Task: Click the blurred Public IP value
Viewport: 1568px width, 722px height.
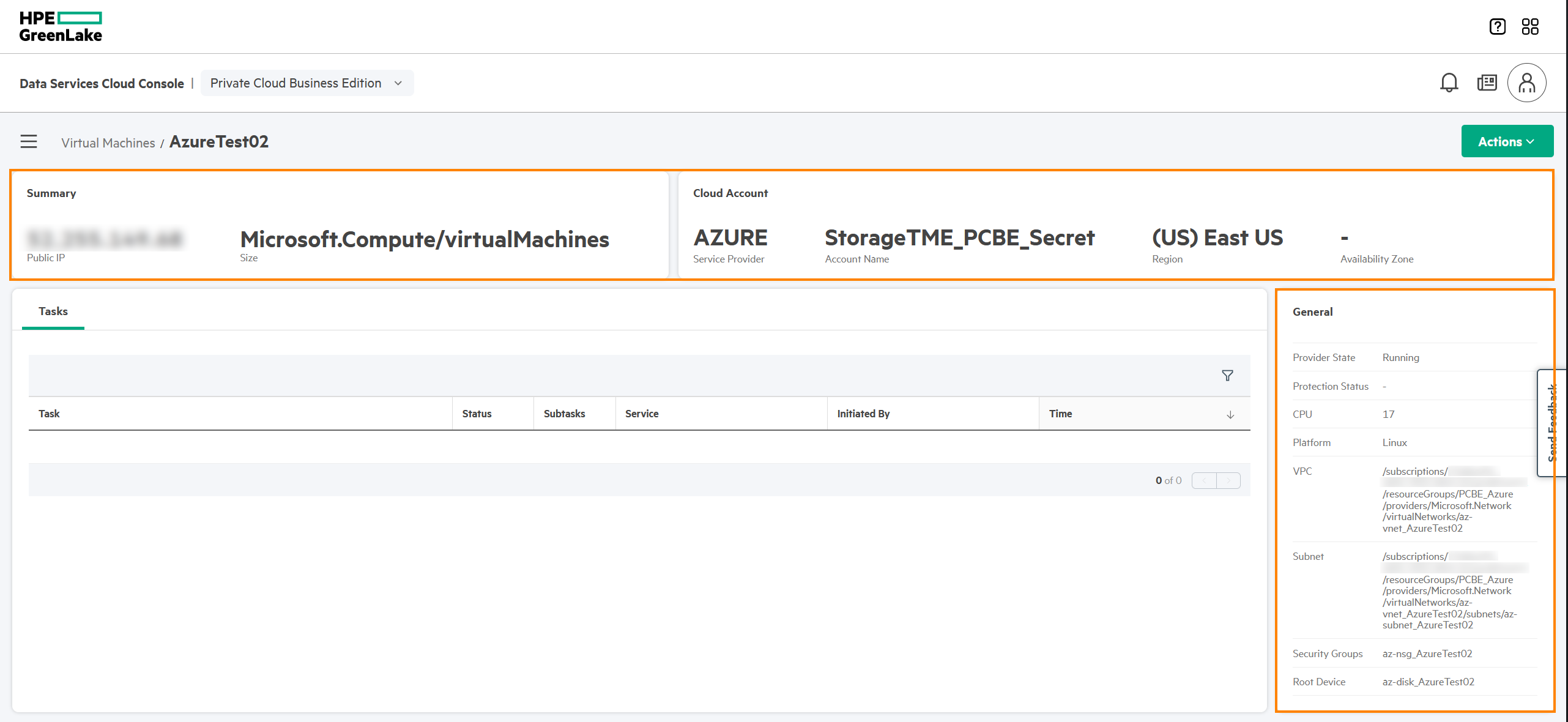Action: [105, 239]
